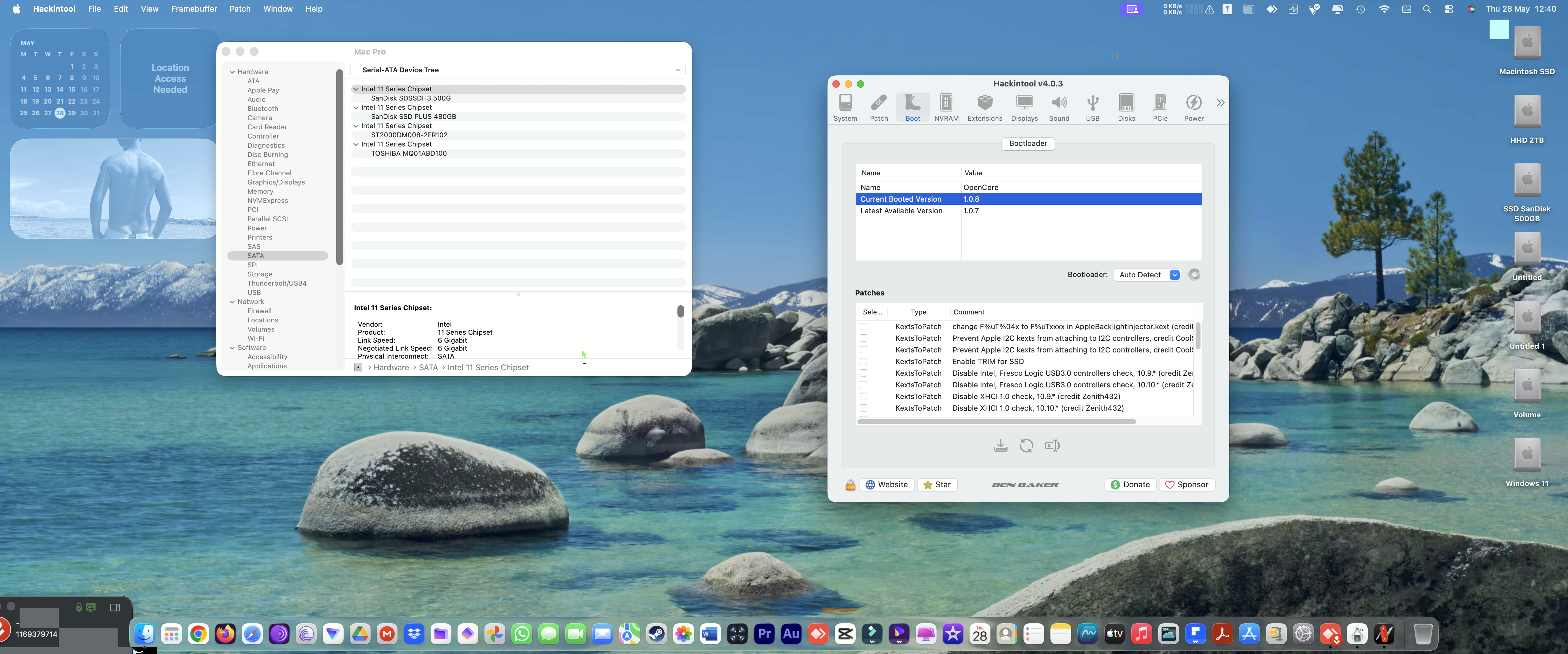
Task: Check the Enable TRIM for SSD checkbox
Action: coord(863,361)
